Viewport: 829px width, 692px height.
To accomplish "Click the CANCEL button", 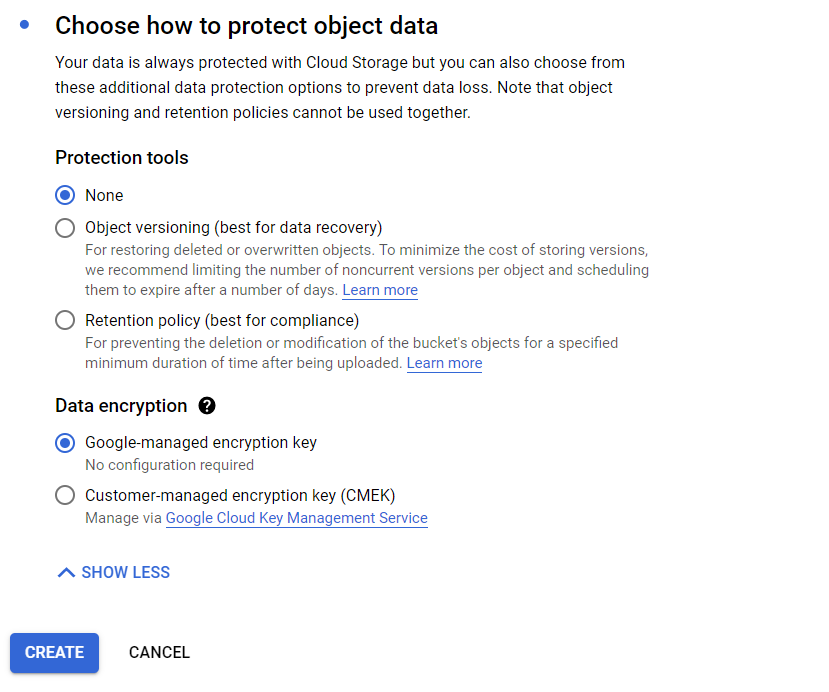I will tap(159, 653).
